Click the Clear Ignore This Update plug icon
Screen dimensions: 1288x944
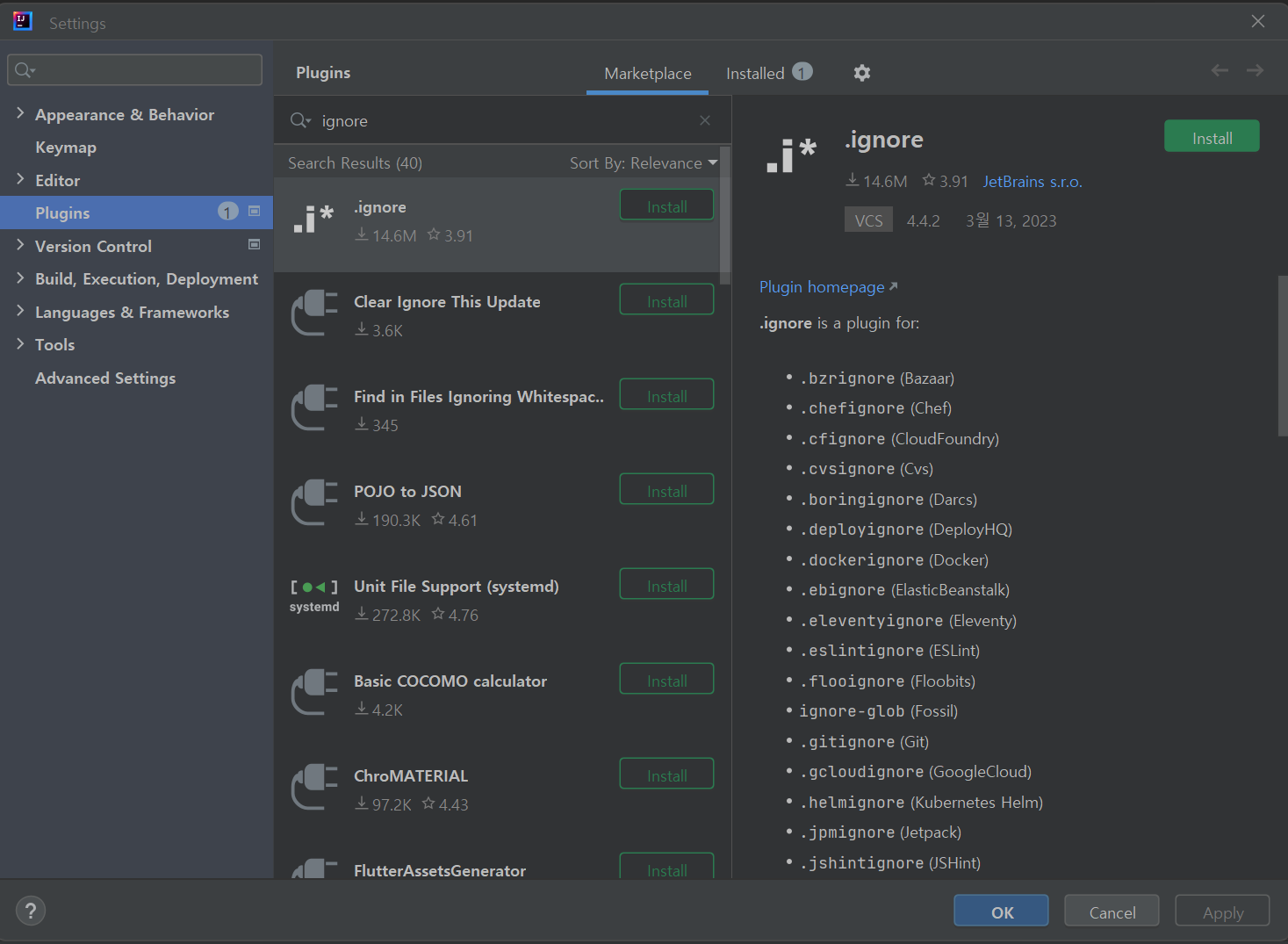tap(314, 313)
